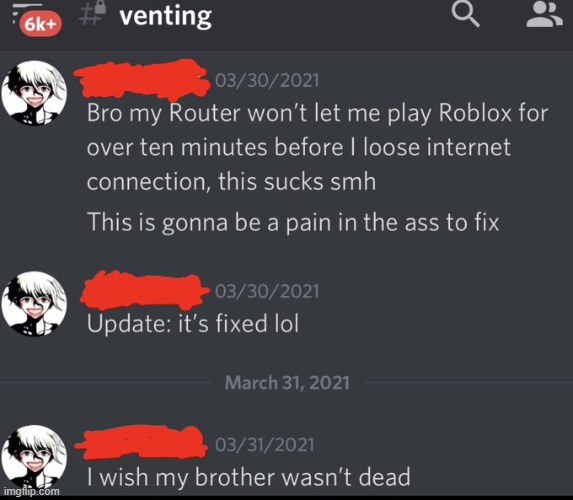Select the 'Bro my Router won't let me' message
The image size is (573, 500).
pos(317,147)
